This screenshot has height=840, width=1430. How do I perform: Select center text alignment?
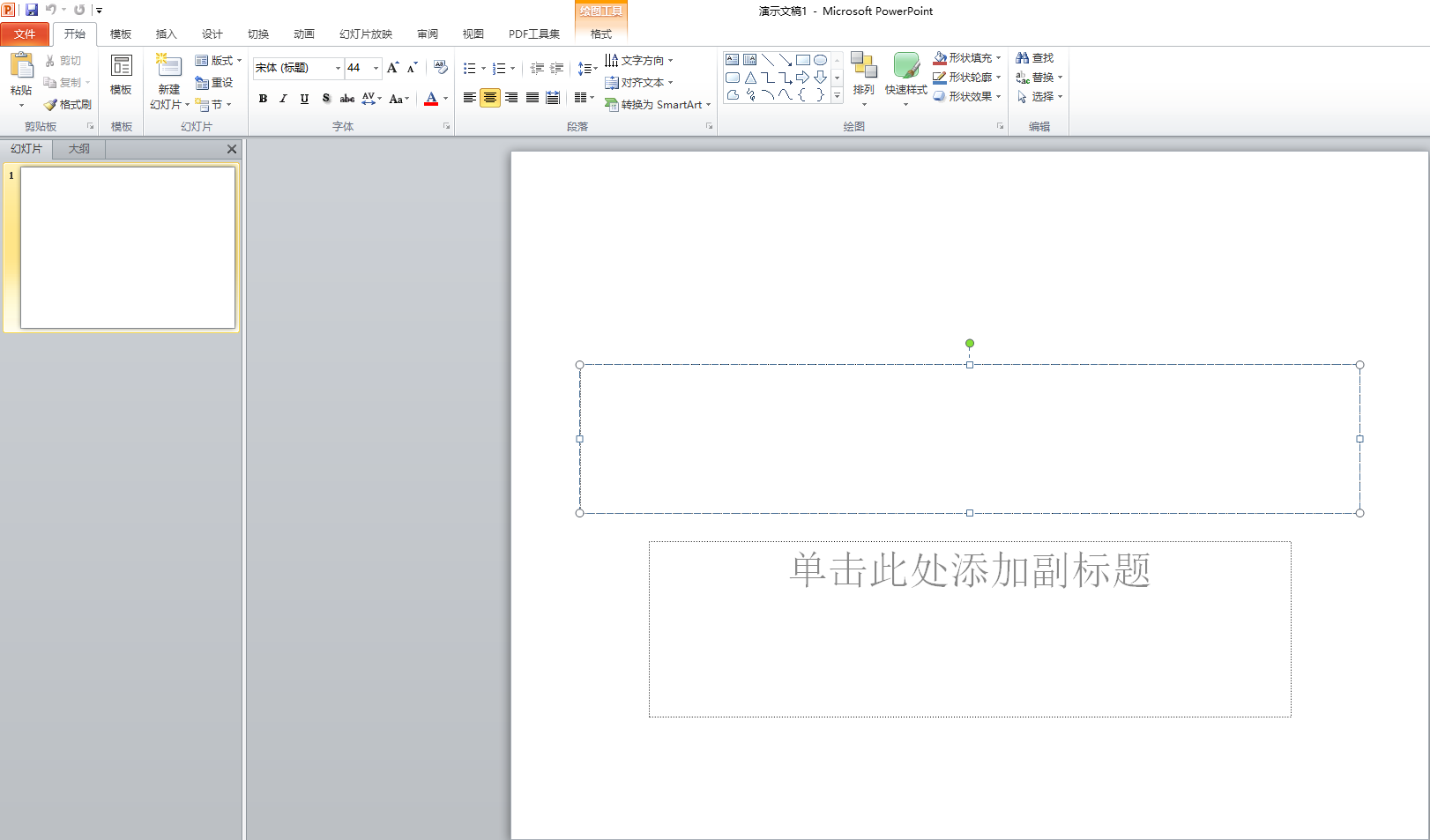[x=490, y=98]
